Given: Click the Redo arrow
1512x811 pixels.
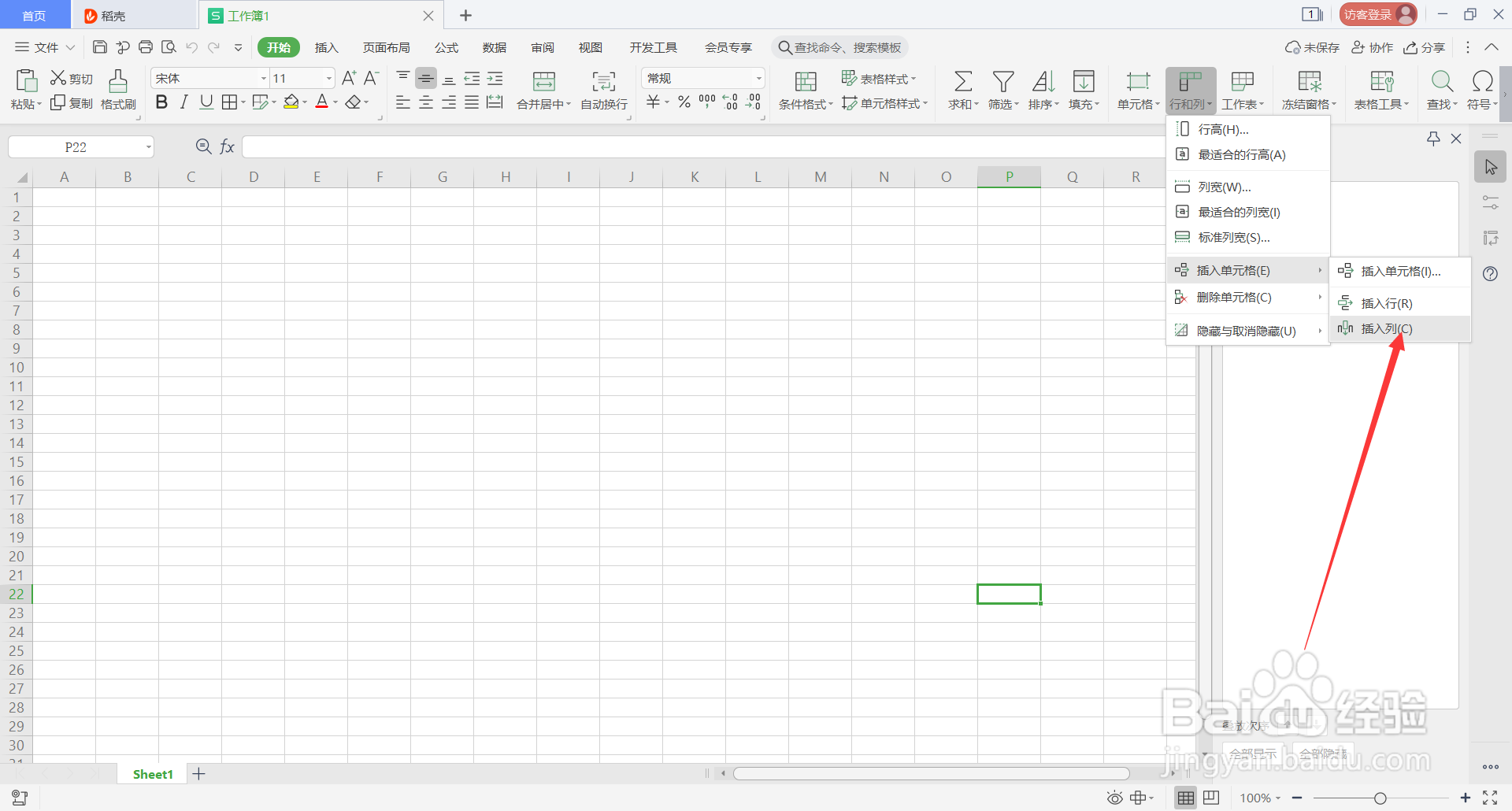Looking at the screenshot, I should [x=213, y=47].
